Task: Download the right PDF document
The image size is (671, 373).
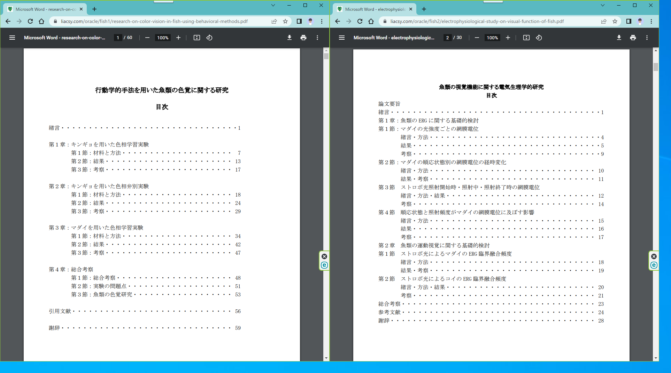Action: click(x=619, y=38)
